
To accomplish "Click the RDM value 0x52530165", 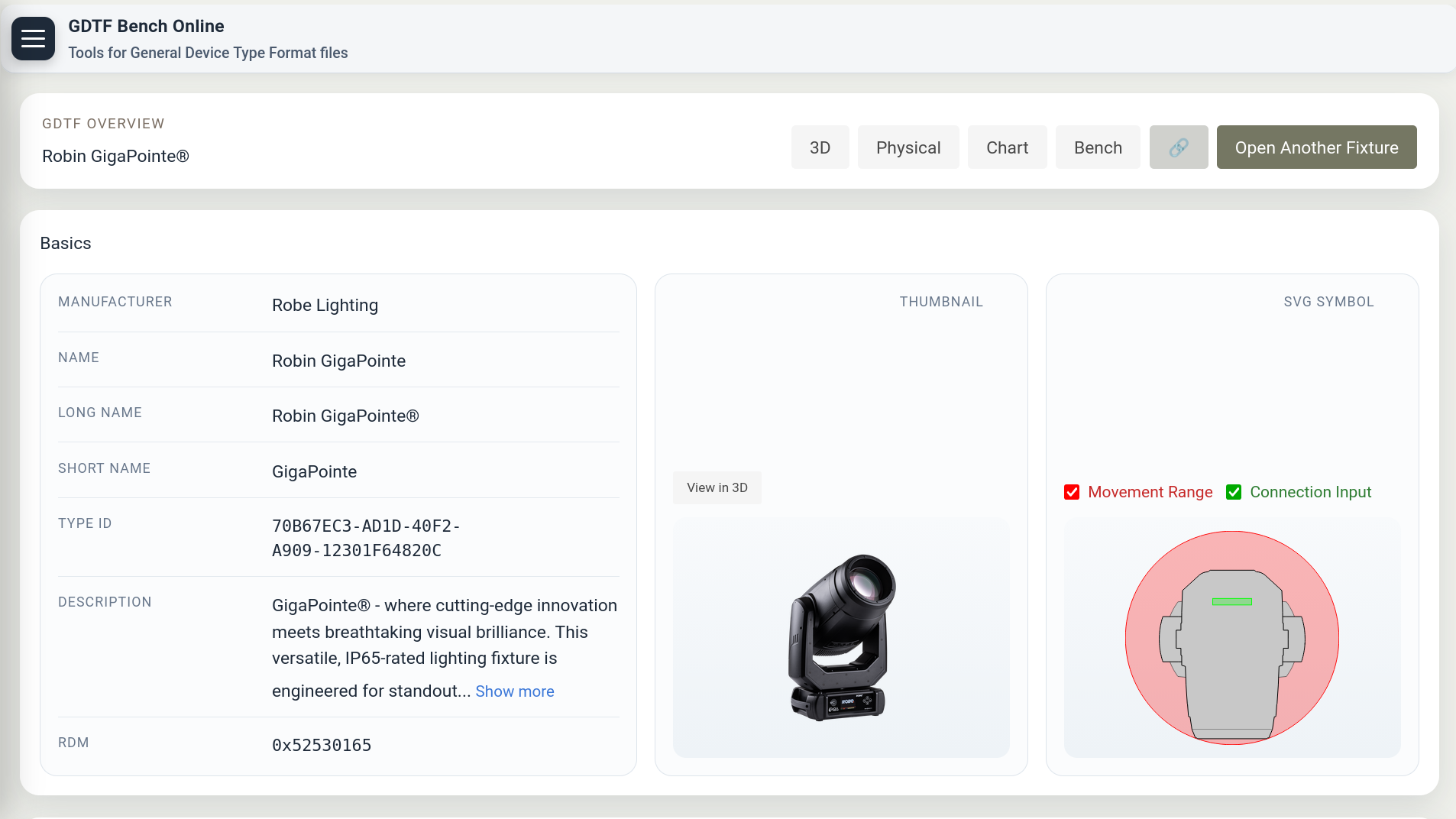I will 322,745.
